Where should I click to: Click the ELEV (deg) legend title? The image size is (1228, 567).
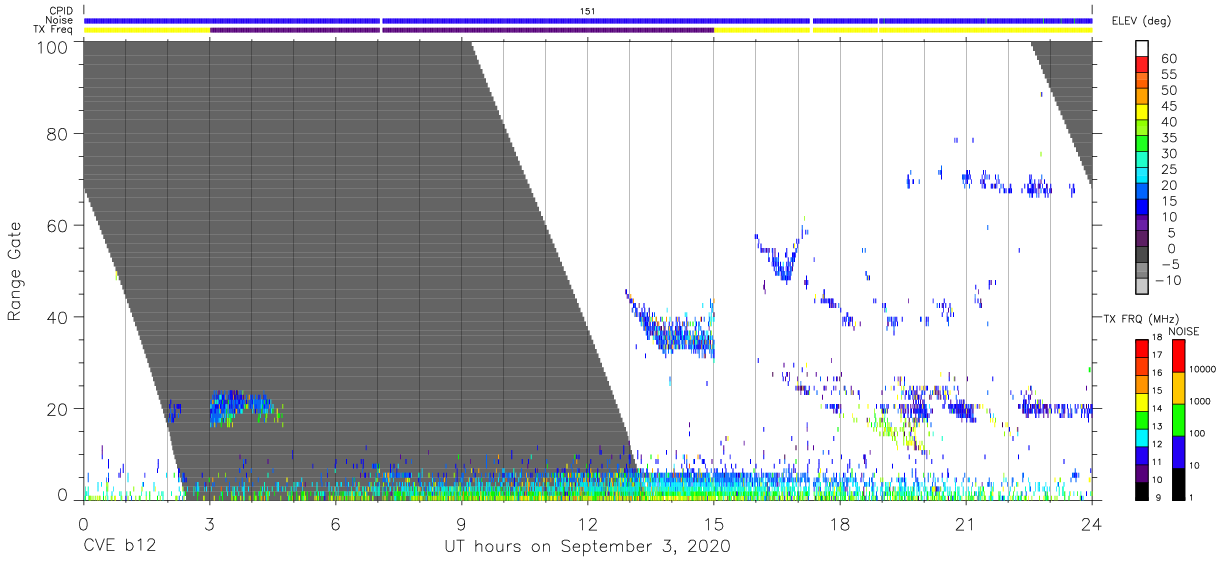[x=1141, y=21]
